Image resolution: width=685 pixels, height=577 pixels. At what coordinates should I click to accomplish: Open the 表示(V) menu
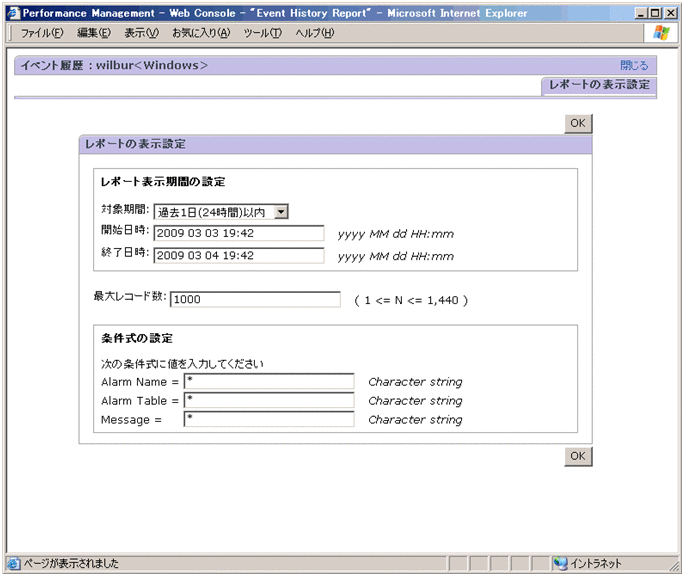click(x=142, y=33)
